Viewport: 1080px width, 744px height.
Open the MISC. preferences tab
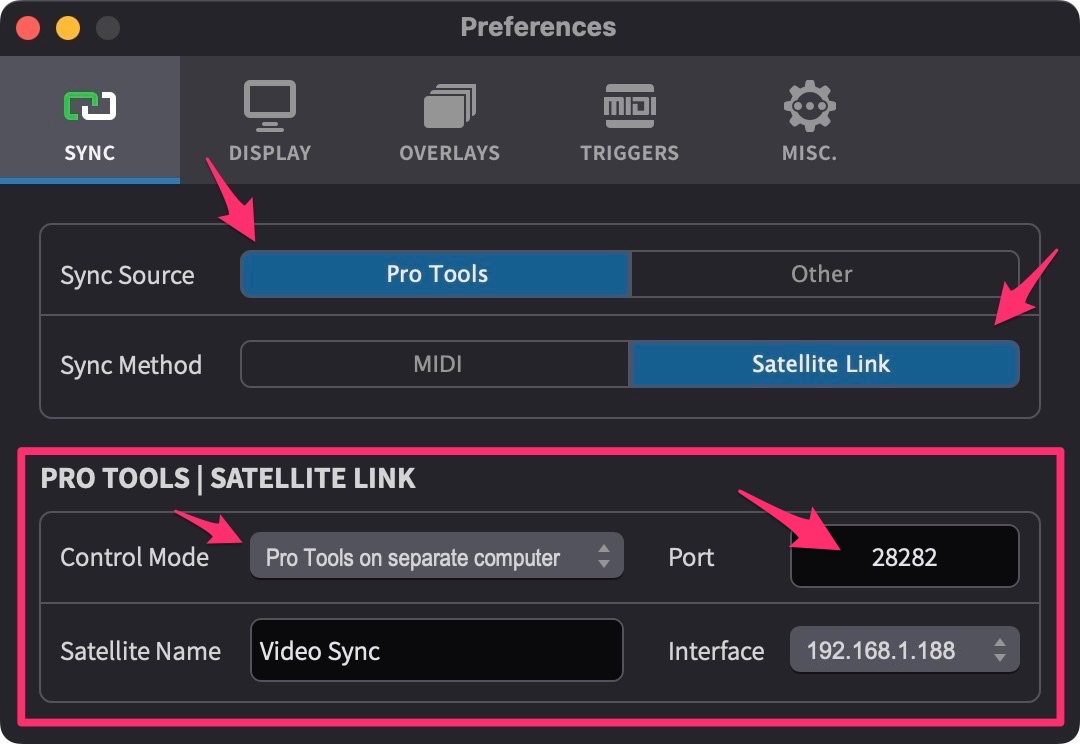(x=809, y=120)
